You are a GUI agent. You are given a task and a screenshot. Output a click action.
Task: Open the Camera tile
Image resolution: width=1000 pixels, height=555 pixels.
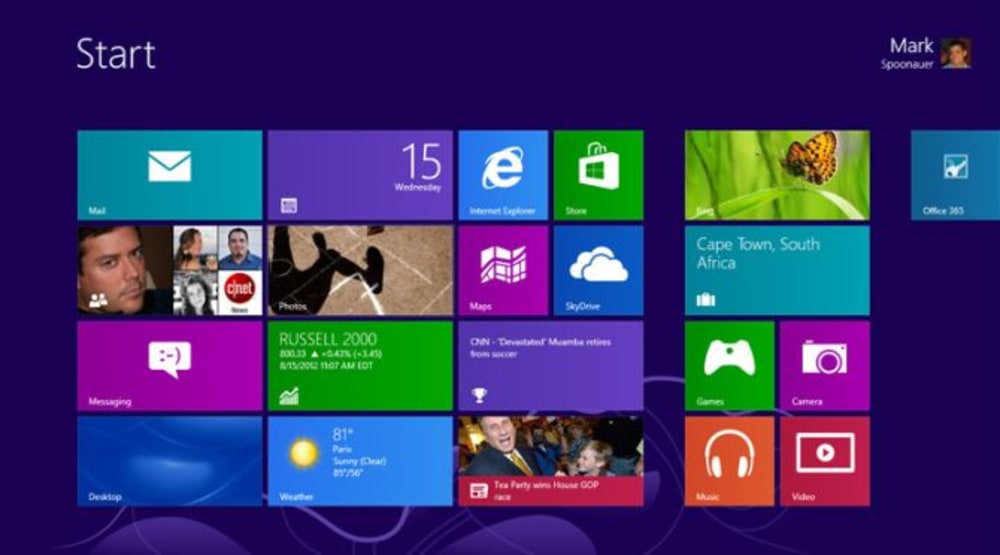coord(825,366)
